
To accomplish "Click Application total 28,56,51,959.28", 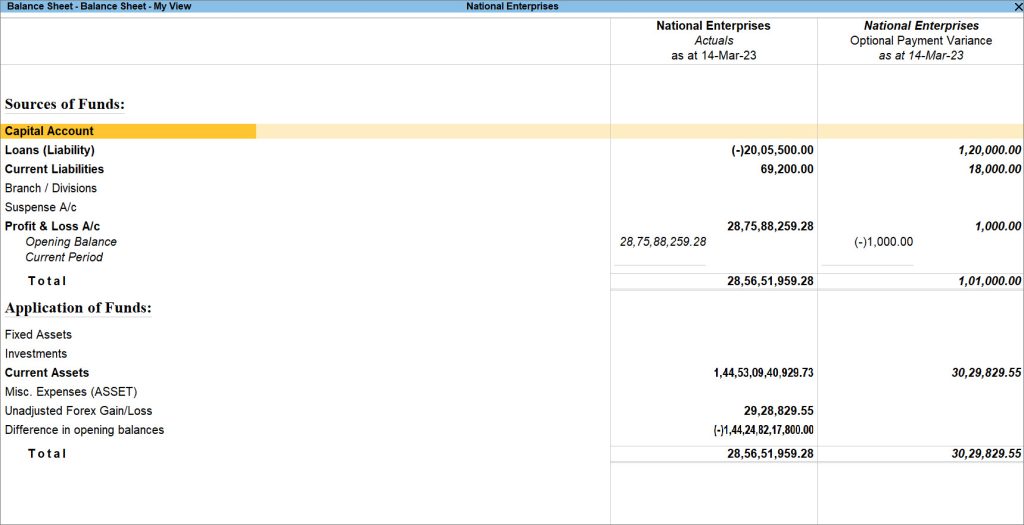I will coord(771,454).
